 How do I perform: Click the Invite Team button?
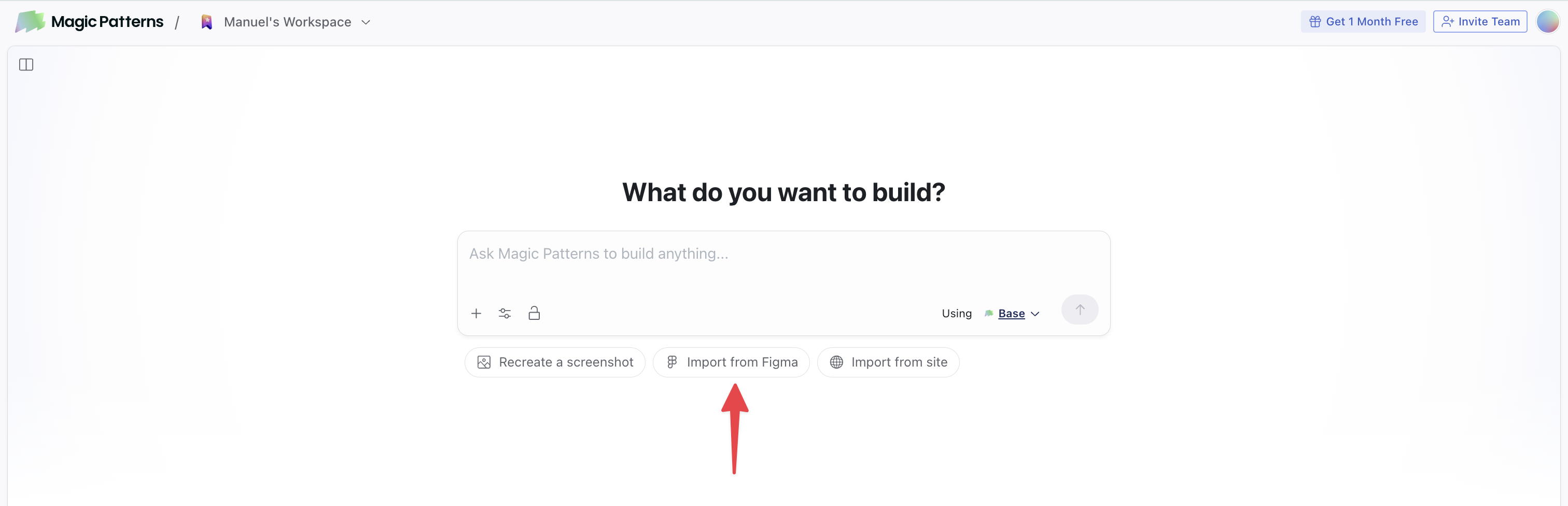tap(1480, 21)
